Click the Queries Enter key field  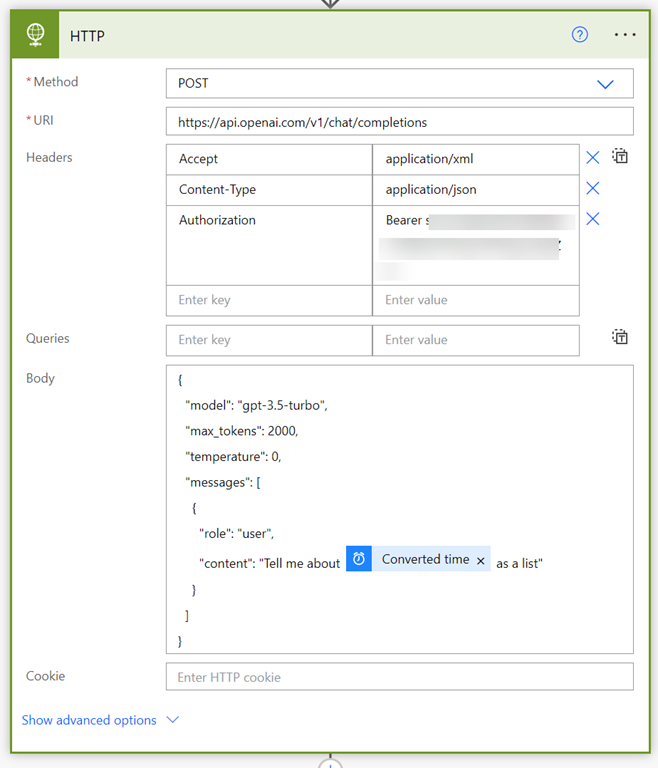pos(268,340)
